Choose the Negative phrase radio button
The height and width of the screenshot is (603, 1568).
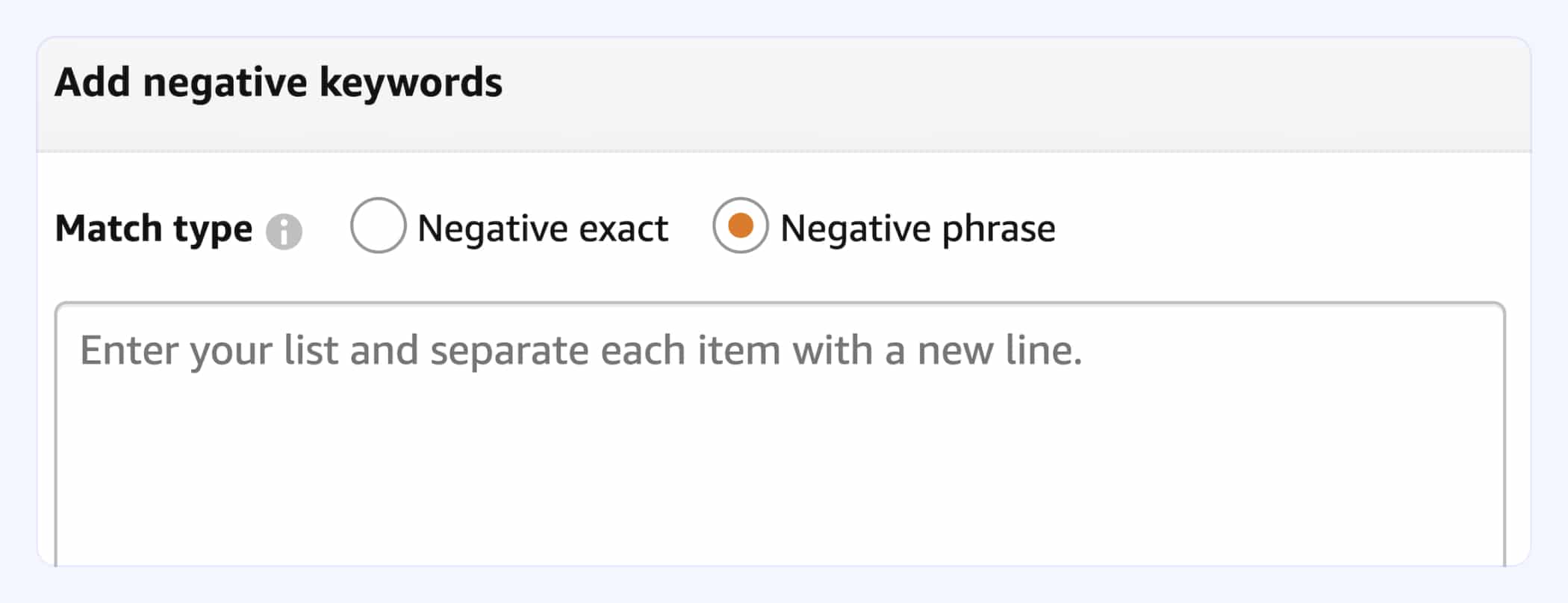click(x=740, y=226)
